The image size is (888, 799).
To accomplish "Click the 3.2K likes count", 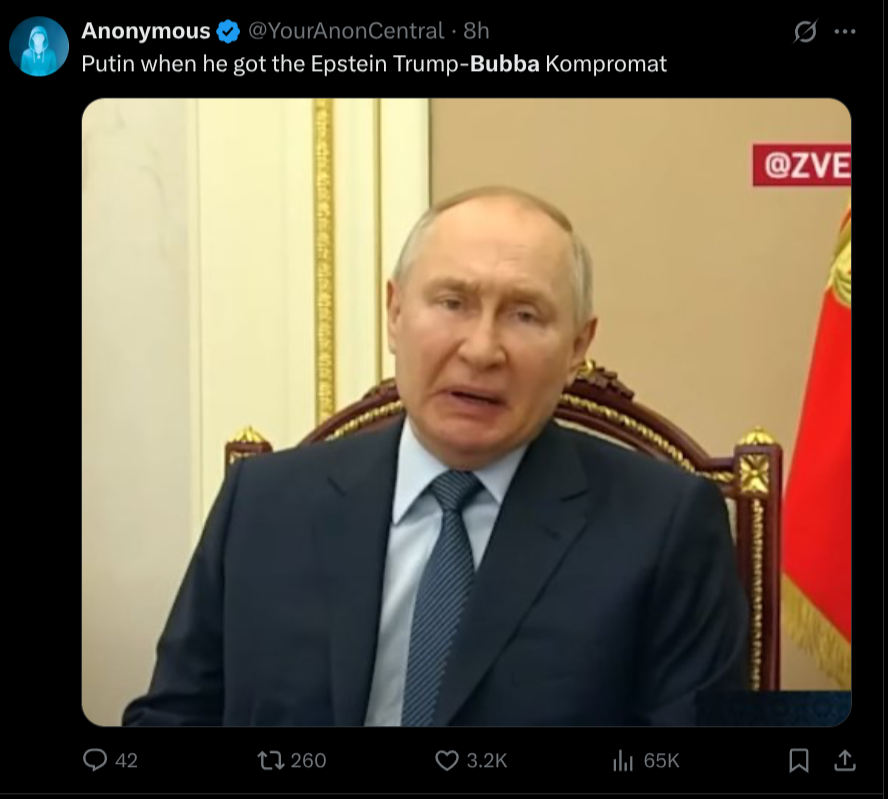I will pyautogui.click(x=487, y=760).
